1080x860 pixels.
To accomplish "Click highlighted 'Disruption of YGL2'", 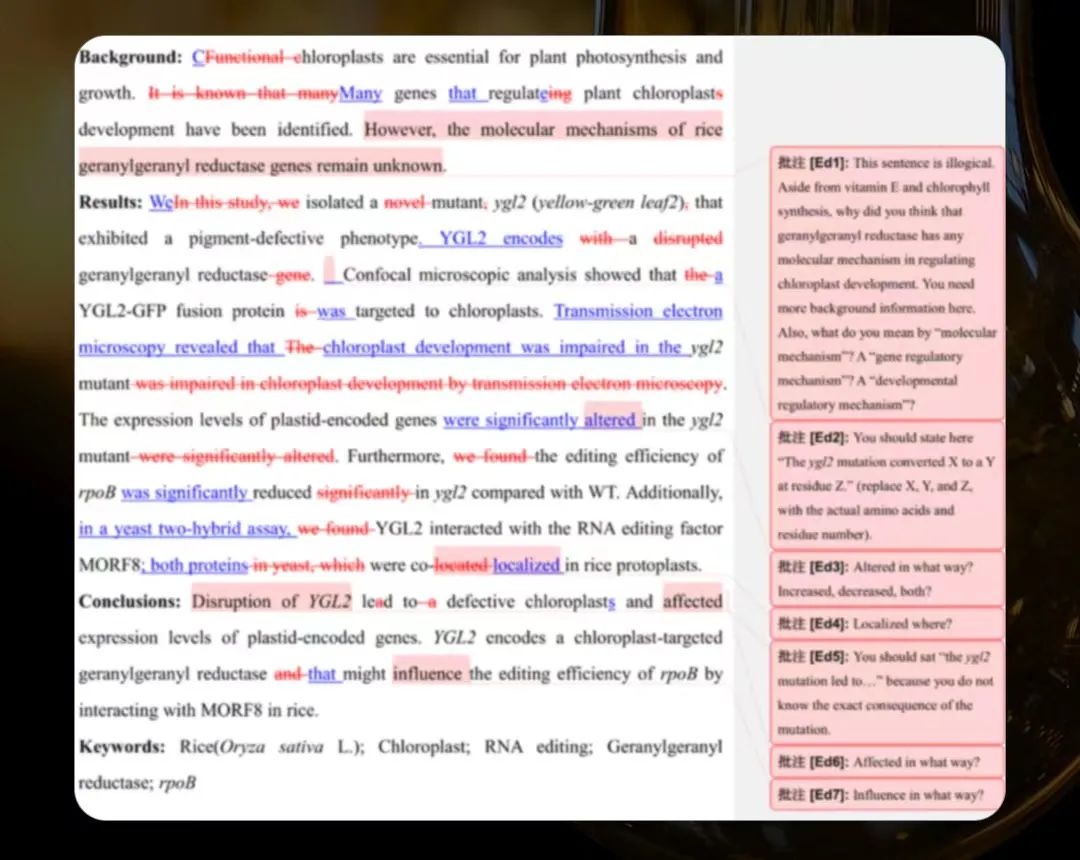I will [271, 601].
